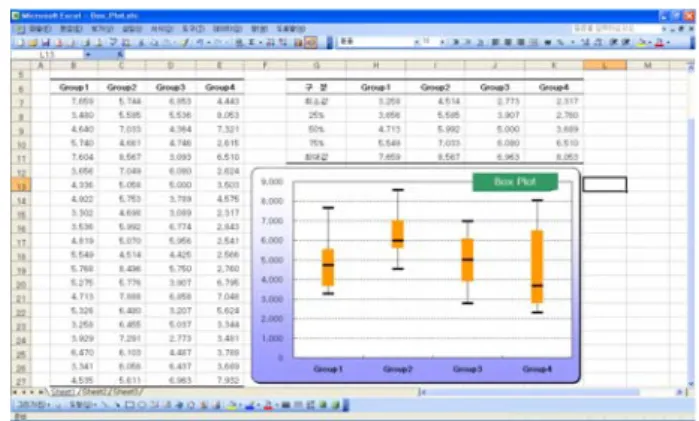Expand Line Color dropdown in Drawing toolbar
This screenshot has width=699, height=421.
pyautogui.click(x=258, y=405)
